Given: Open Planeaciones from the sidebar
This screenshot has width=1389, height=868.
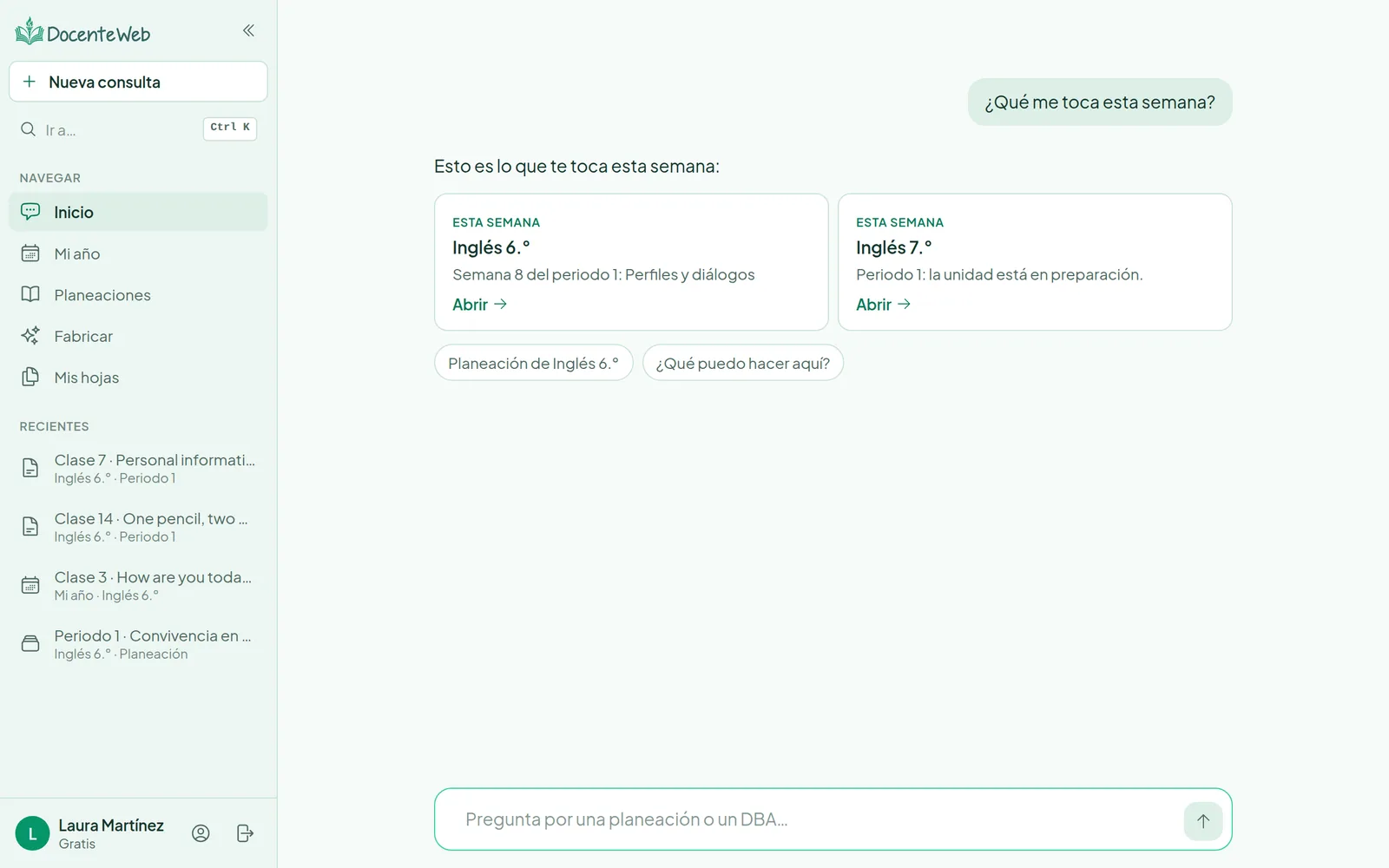Looking at the screenshot, I should (138, 295).
